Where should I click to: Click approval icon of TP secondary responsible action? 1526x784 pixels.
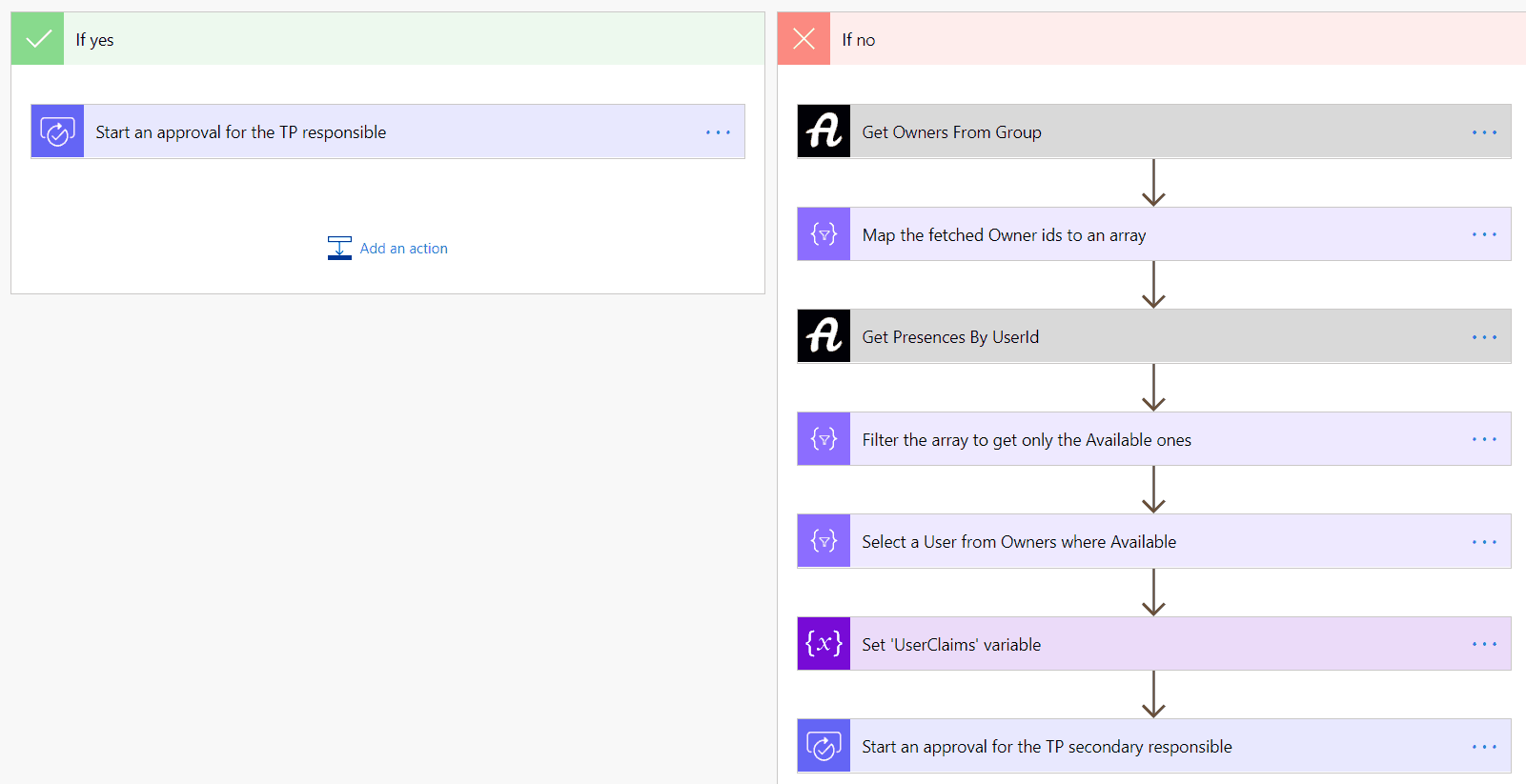click(824, 746)
